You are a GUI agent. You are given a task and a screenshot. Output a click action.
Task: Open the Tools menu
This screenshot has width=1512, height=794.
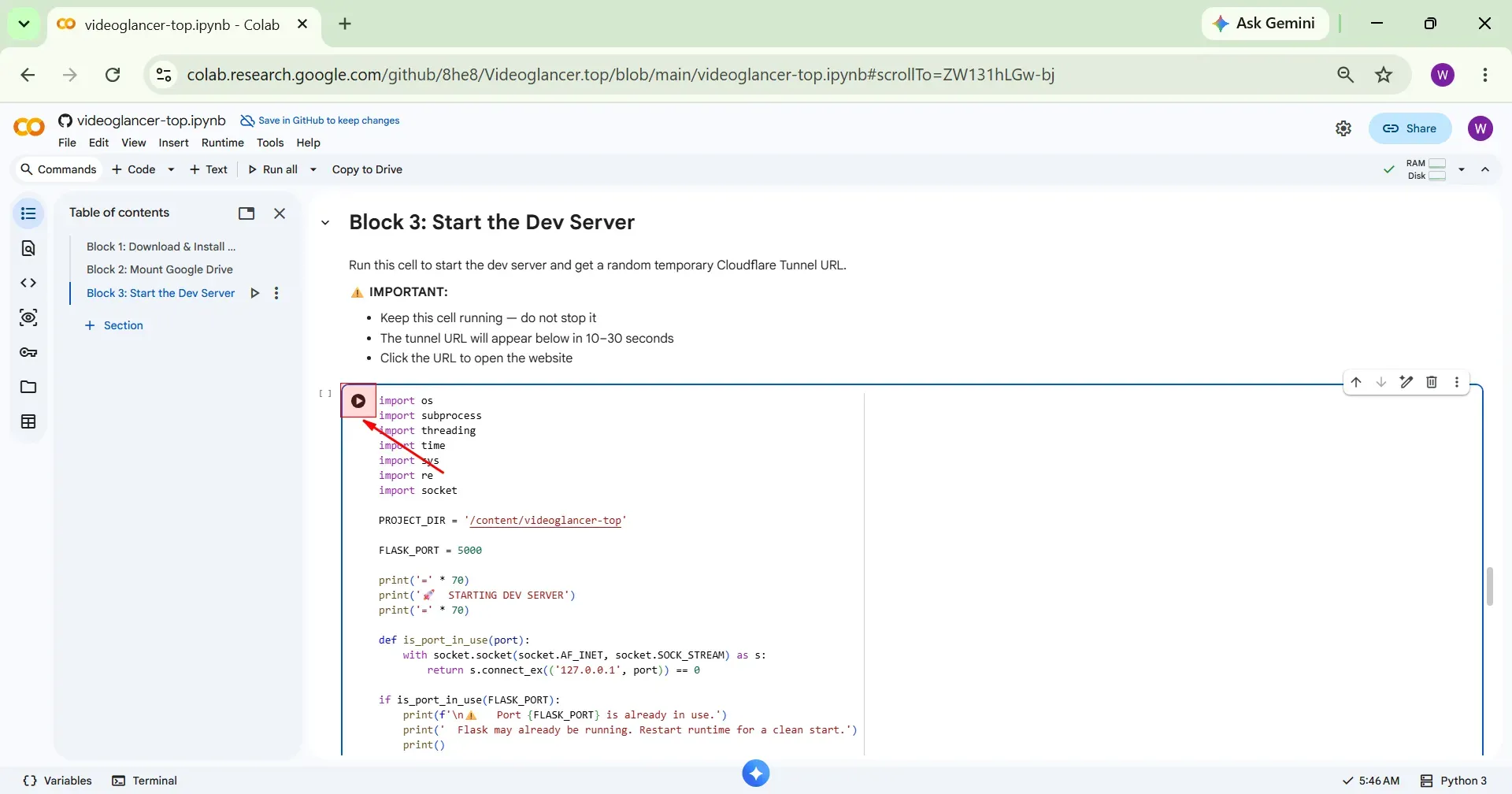[270, 143]
